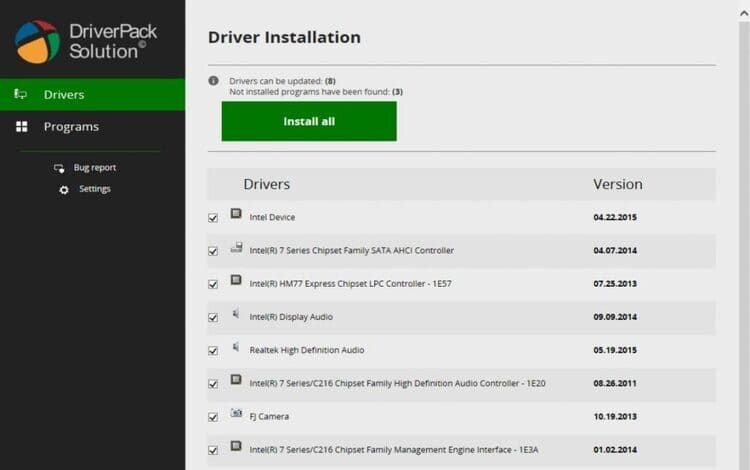Click the Settings gear icon
The image size is (750, 470).
64,189
